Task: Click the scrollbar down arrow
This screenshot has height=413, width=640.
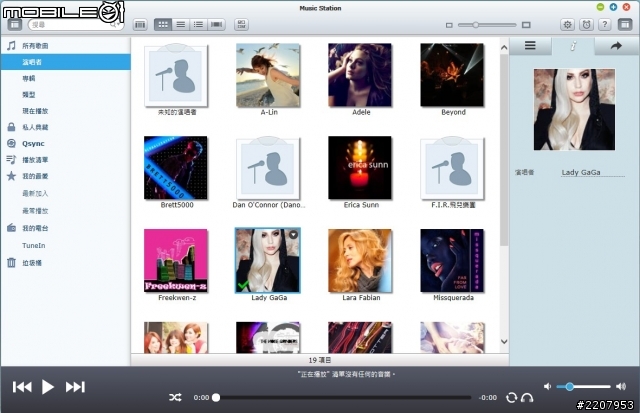Action: pos(504,342)
